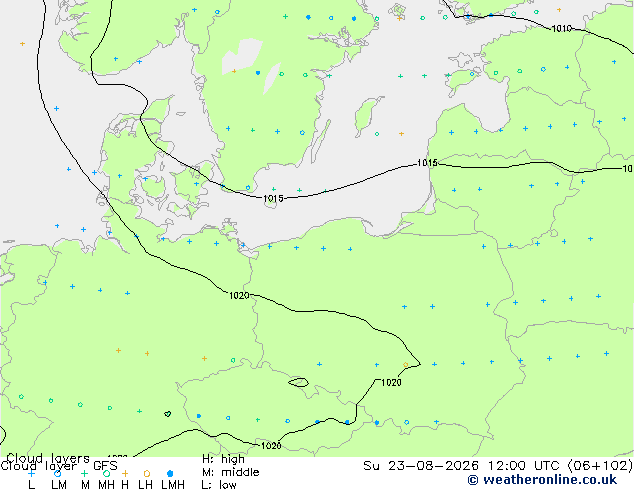Select the 'L: low' legend text
Screen dimensions: 634x490
(x=219, y=485)
